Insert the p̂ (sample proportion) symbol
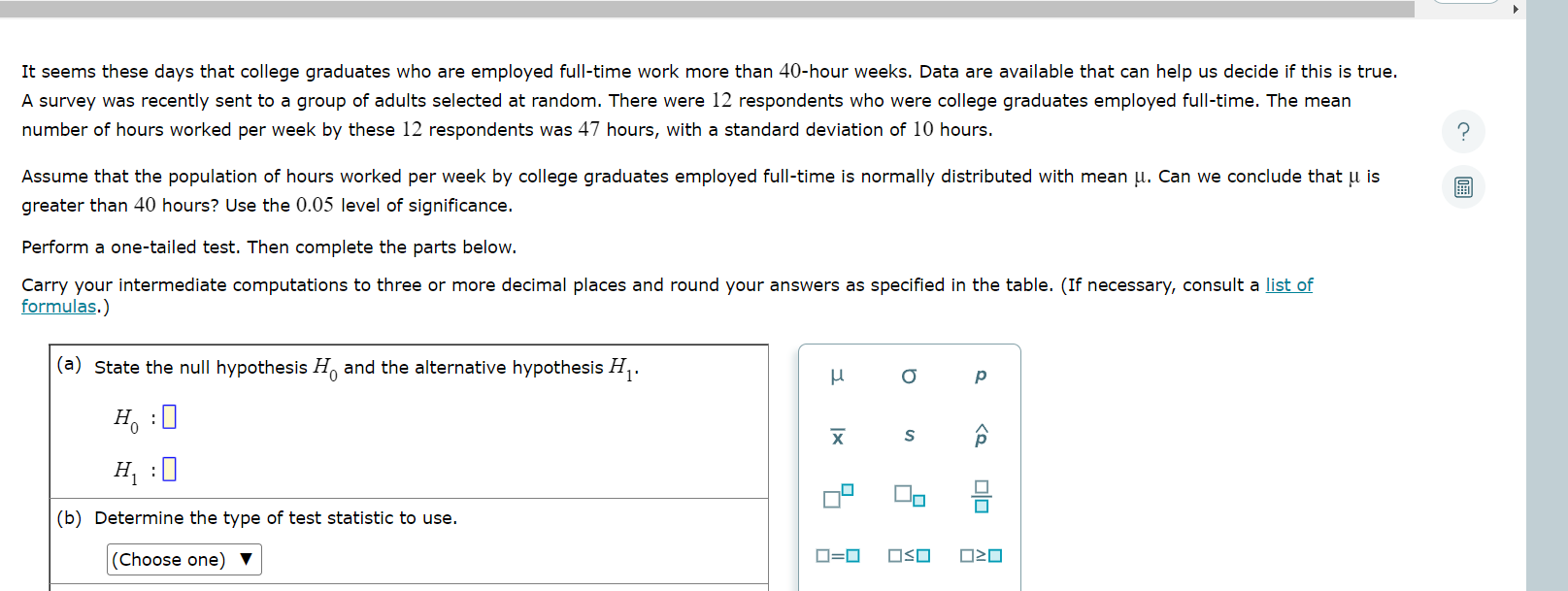1568x591 pixels. tap(981, 437)
